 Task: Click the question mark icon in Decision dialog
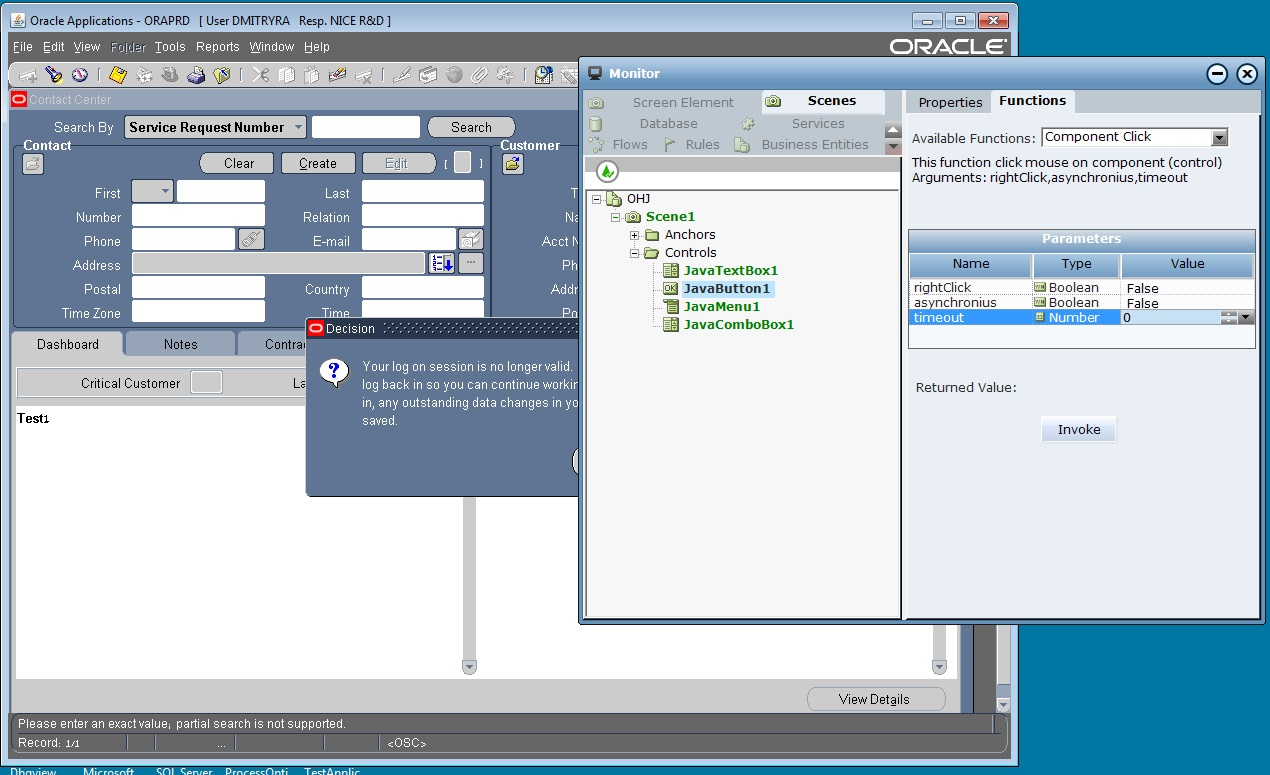coord(333,374)
